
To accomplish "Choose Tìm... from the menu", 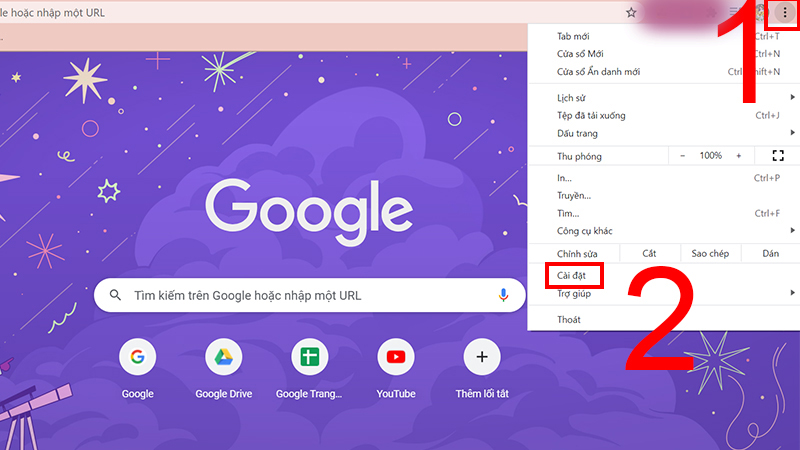I will [x=664, y=213].
